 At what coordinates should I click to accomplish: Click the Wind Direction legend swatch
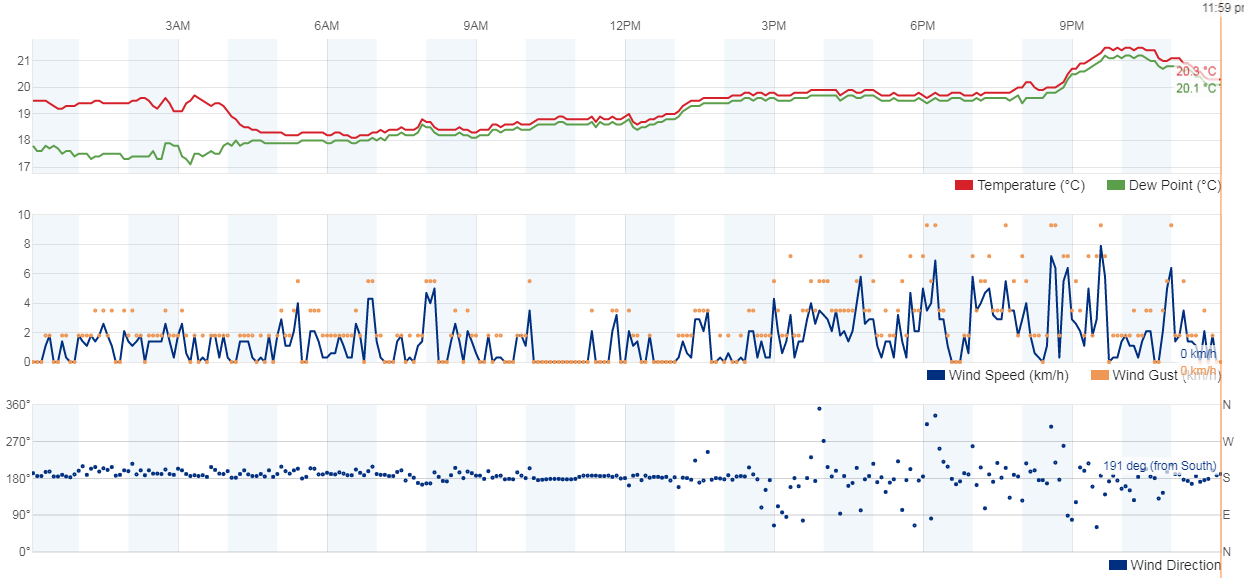1118,566
